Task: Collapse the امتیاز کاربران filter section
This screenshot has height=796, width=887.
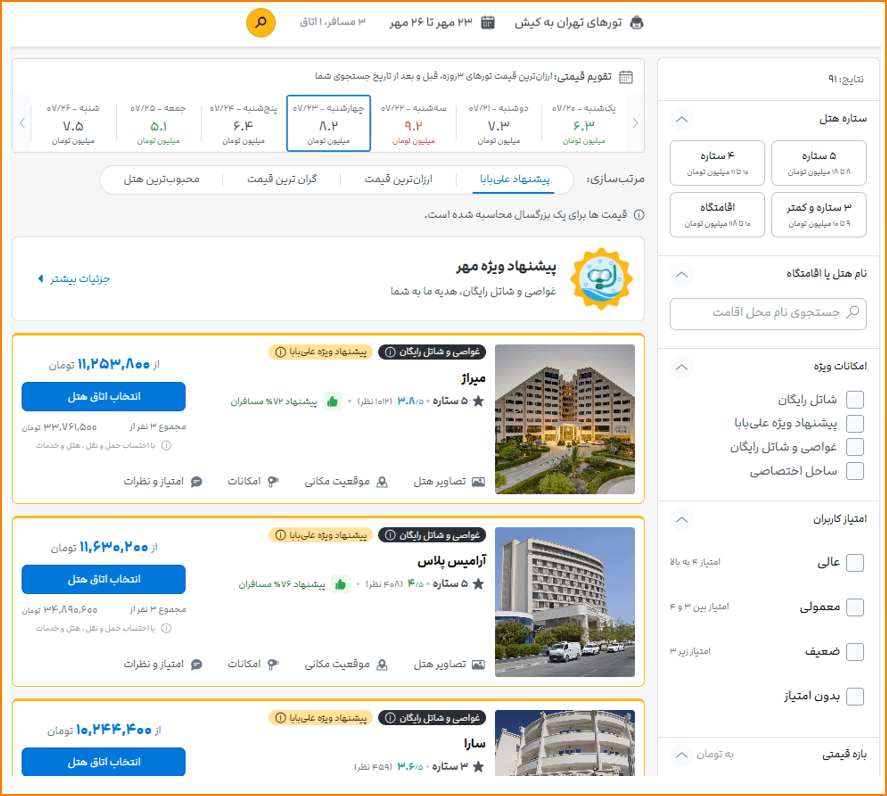Action: tap(681, 519)
